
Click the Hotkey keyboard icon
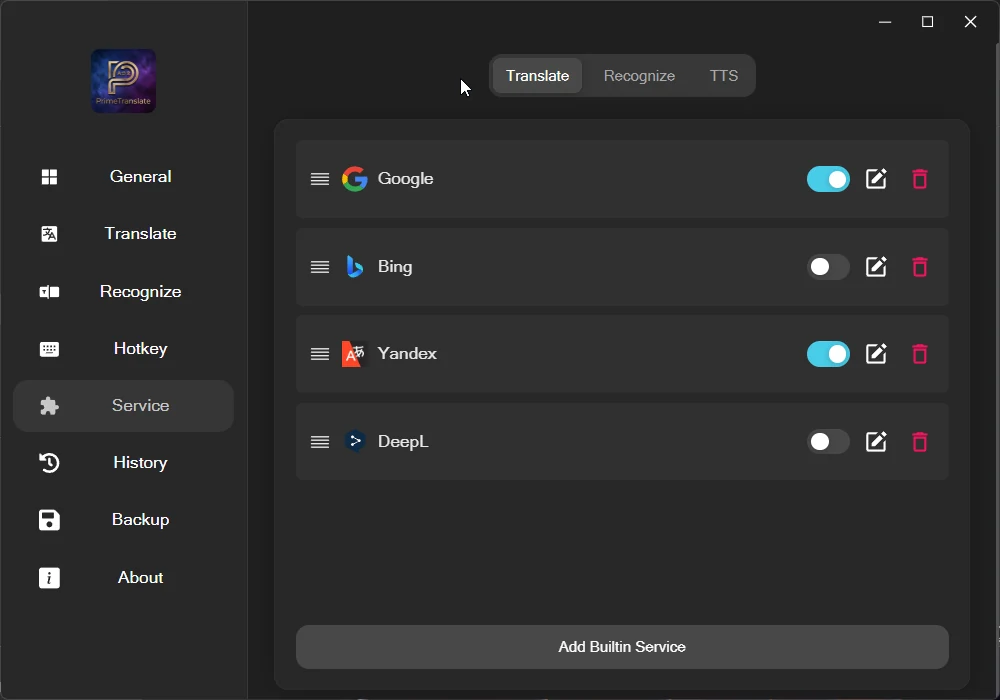(49, 349)
